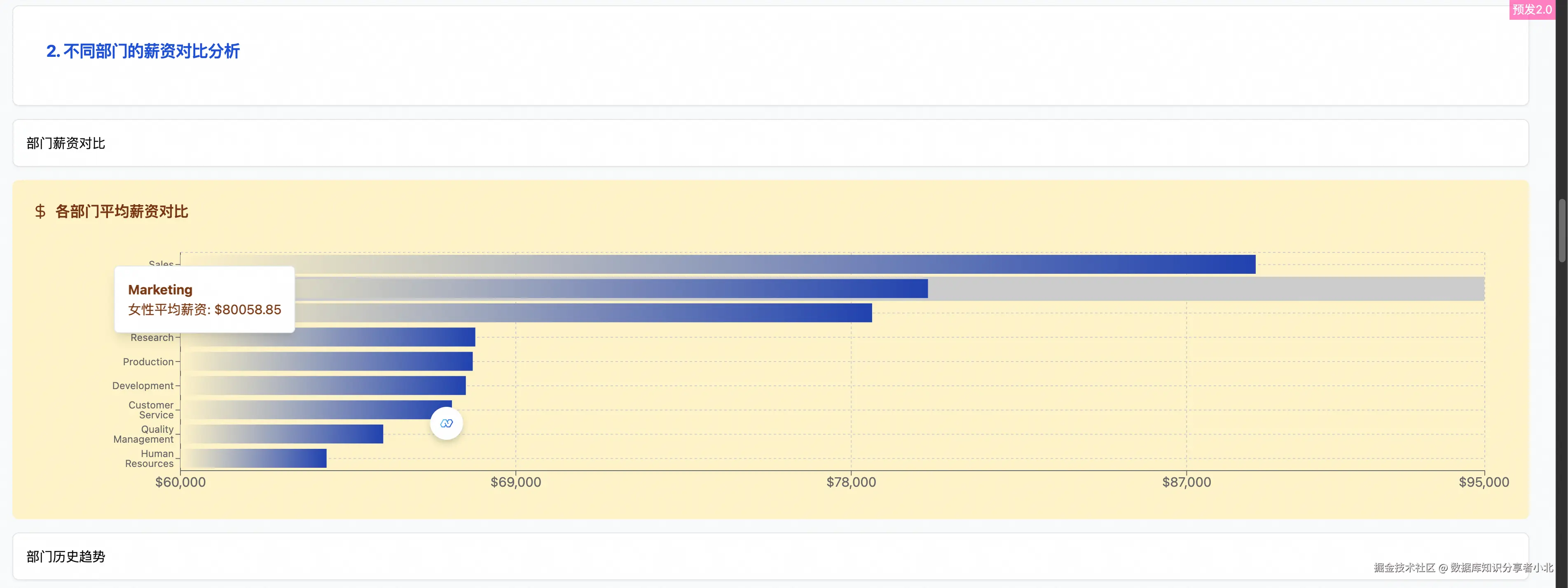
Task: Click heading 2. 不同部门的薪资对比分析
Action: click(143, 51)
